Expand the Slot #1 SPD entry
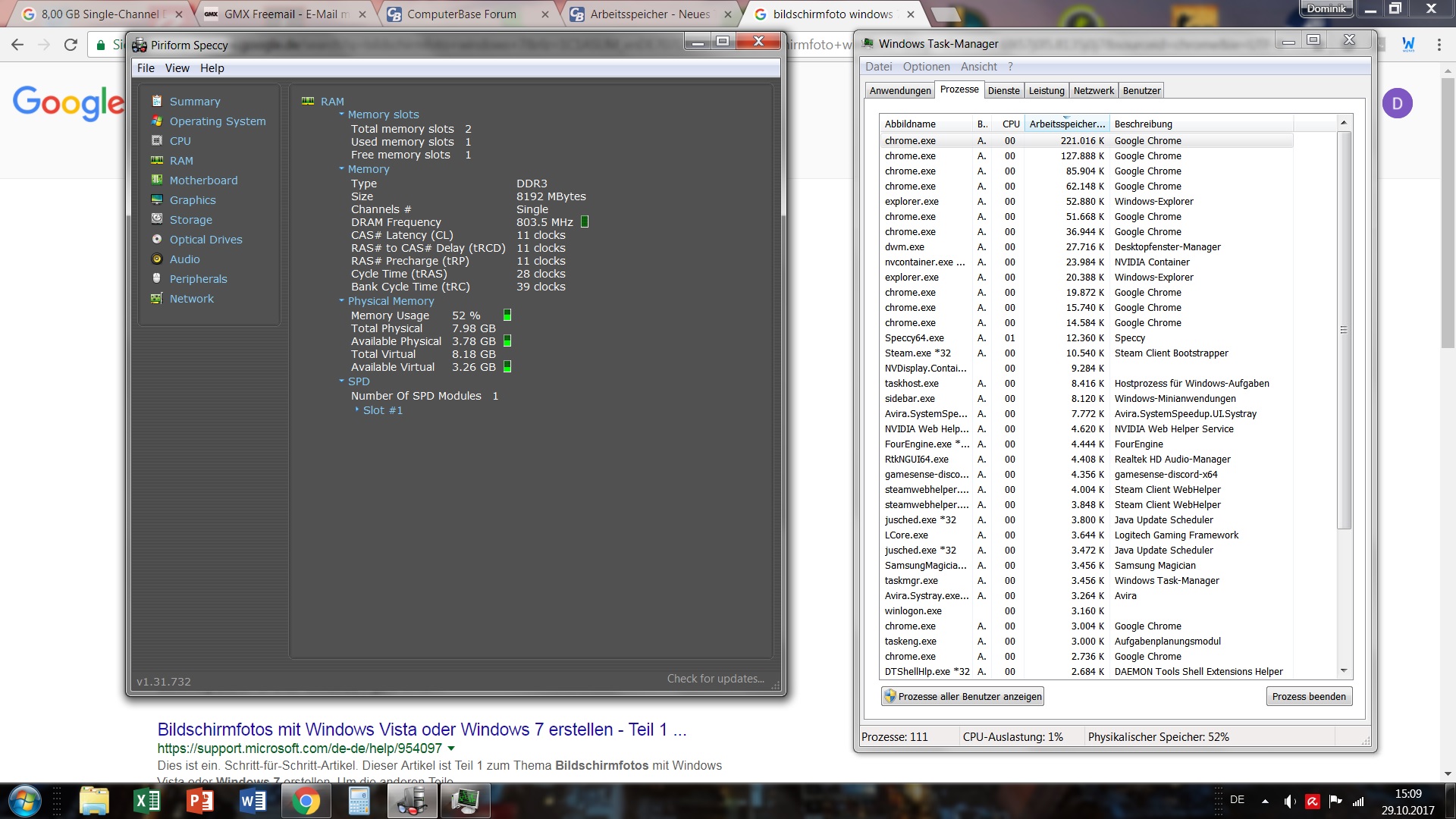1456x819 pixels. (x=357, y=409)
